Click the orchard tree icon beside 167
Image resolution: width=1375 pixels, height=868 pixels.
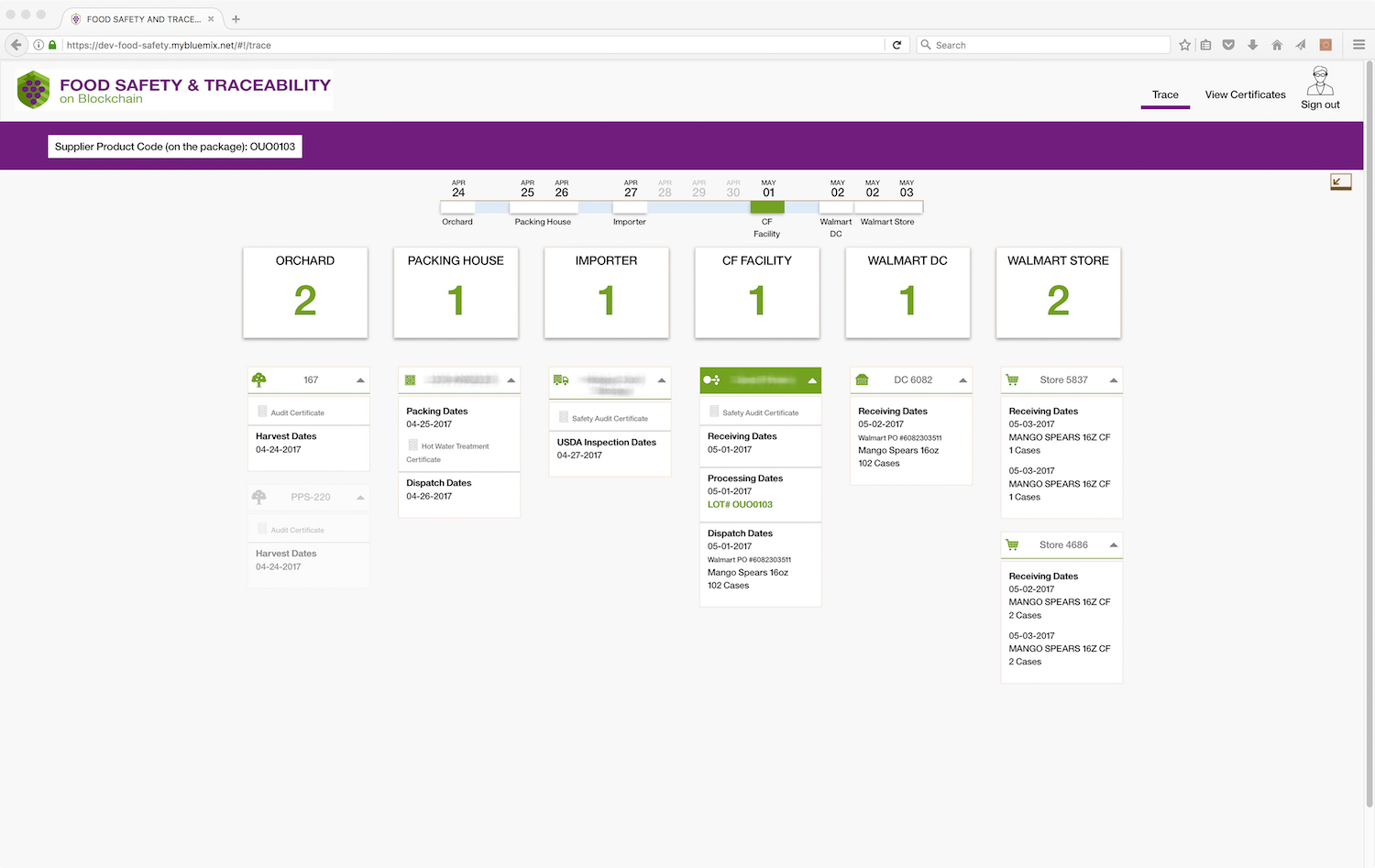(259, 379)
